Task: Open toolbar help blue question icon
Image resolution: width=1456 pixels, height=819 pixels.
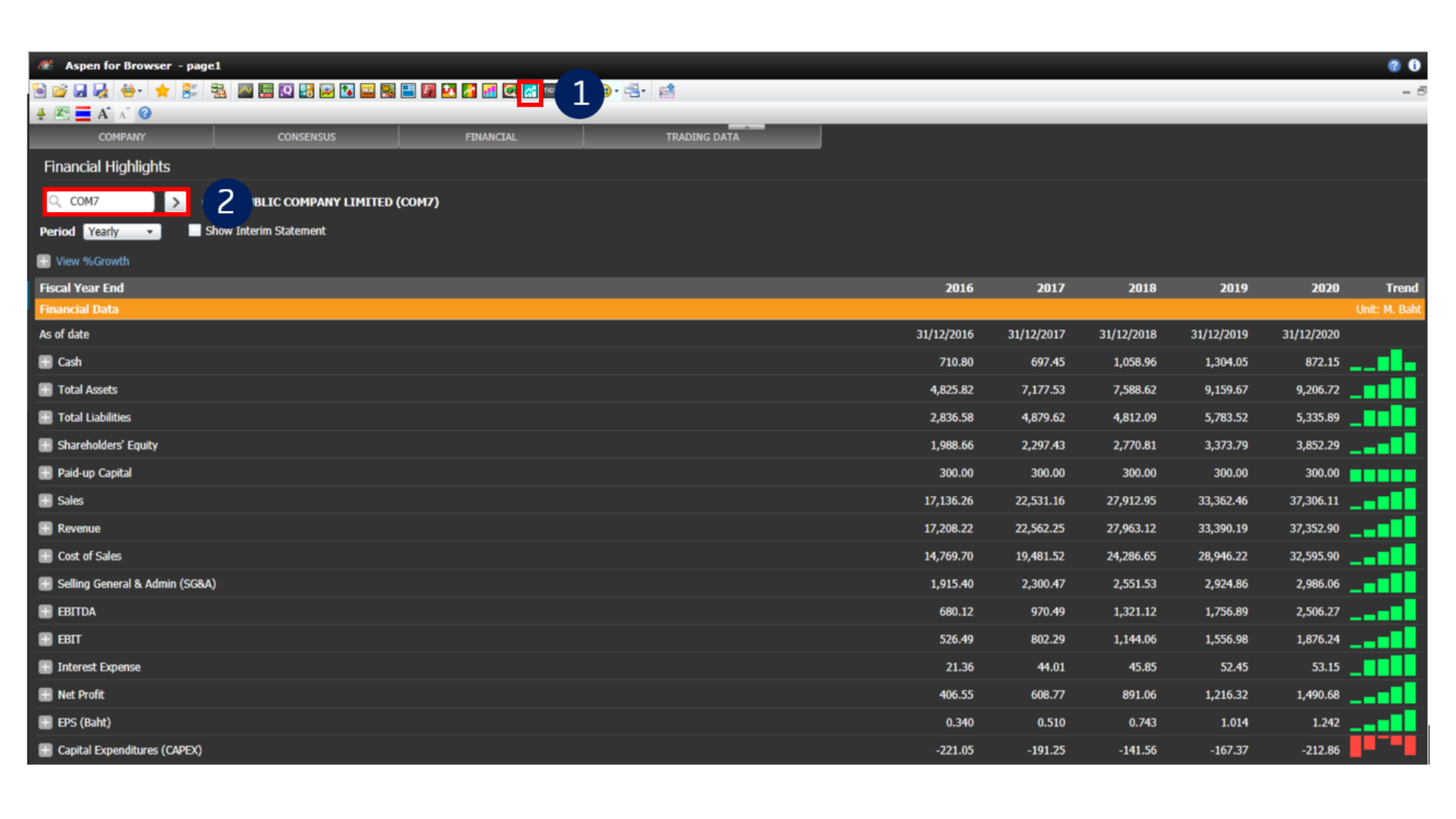Action: point(145,114)
